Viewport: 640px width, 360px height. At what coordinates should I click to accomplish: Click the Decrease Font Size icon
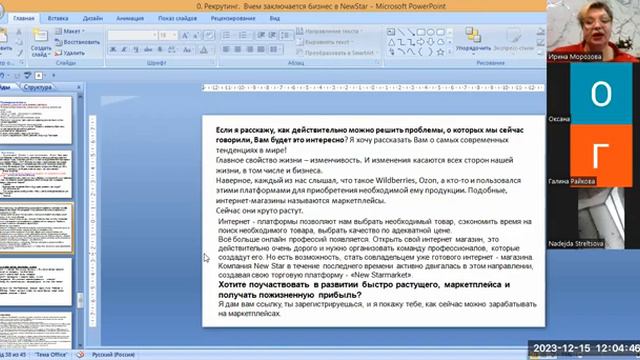click(x=196, y=36)
